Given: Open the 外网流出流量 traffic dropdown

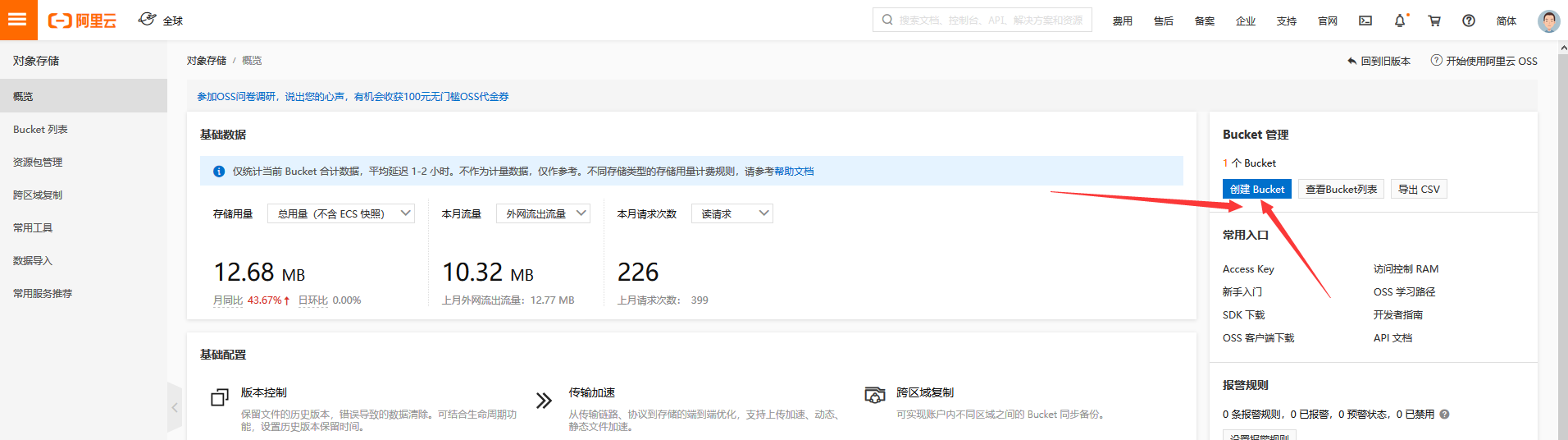Looking at the screenshot, I should click(543, 213).
